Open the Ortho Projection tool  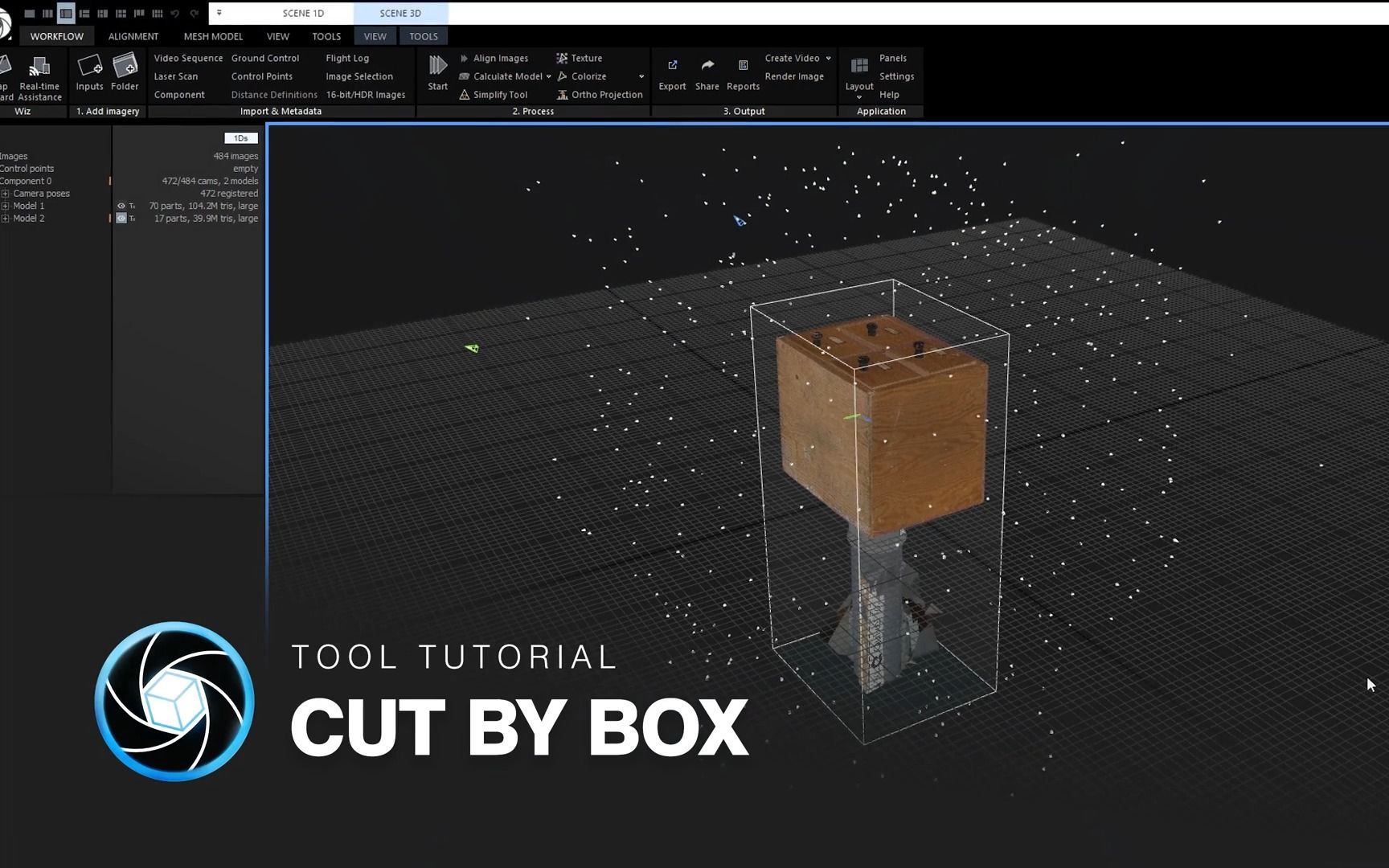point(605,94)
